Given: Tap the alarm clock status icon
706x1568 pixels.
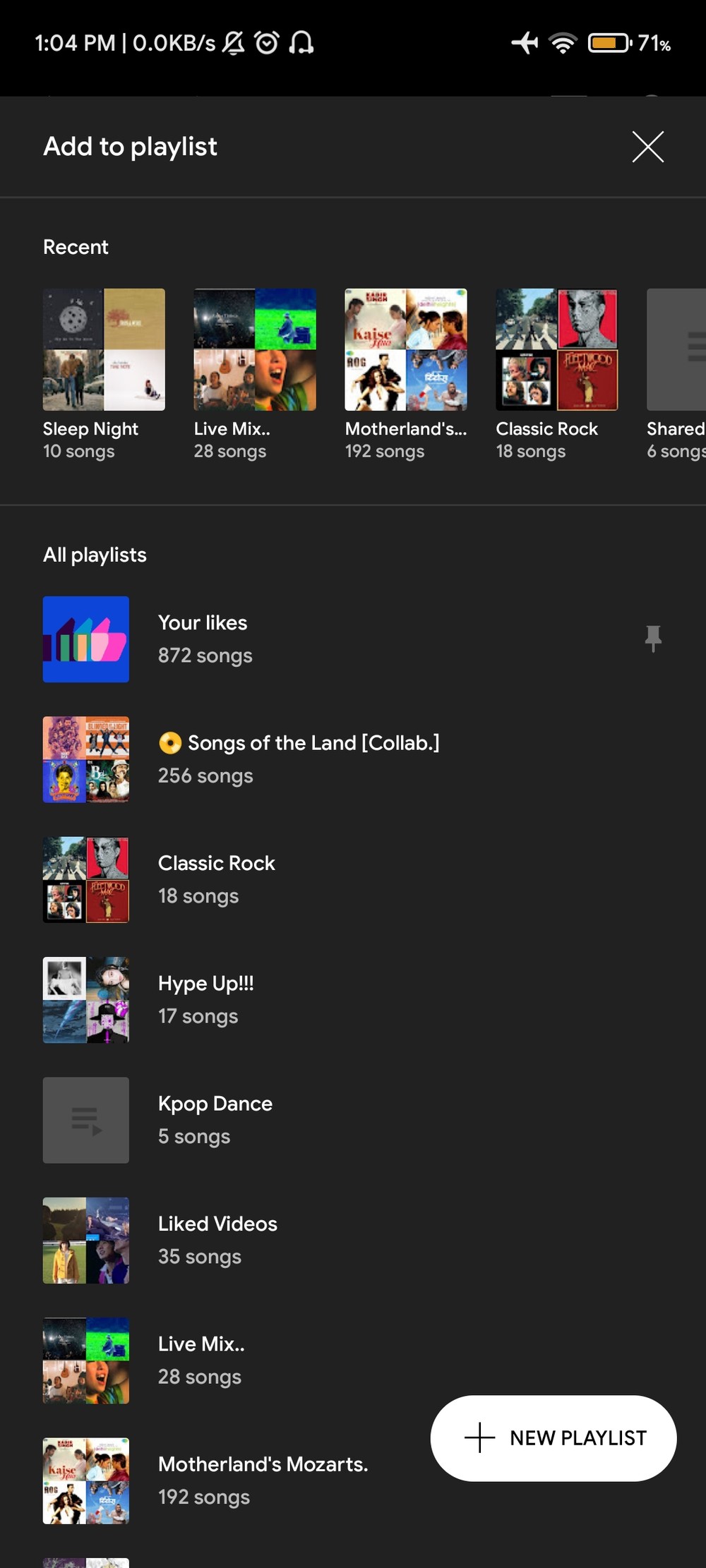Looking at the screenshot, I should click(267, 43).
